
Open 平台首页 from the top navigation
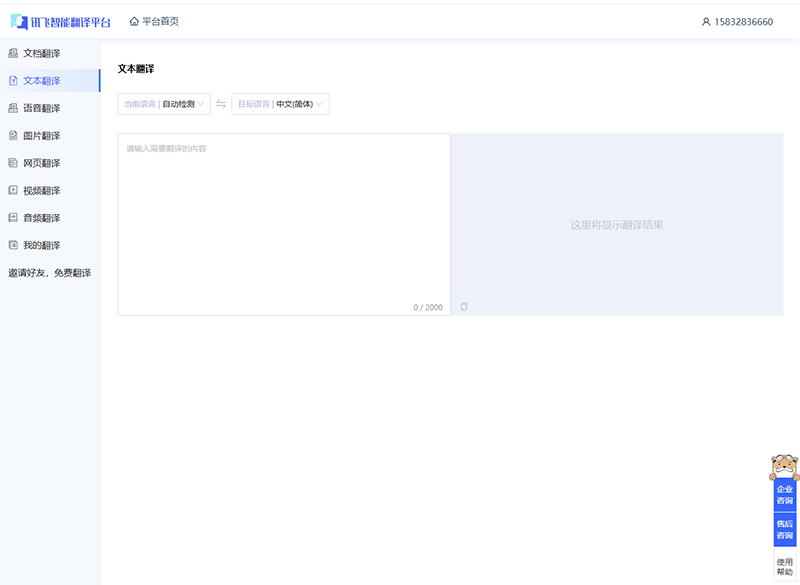coord(160,21)
